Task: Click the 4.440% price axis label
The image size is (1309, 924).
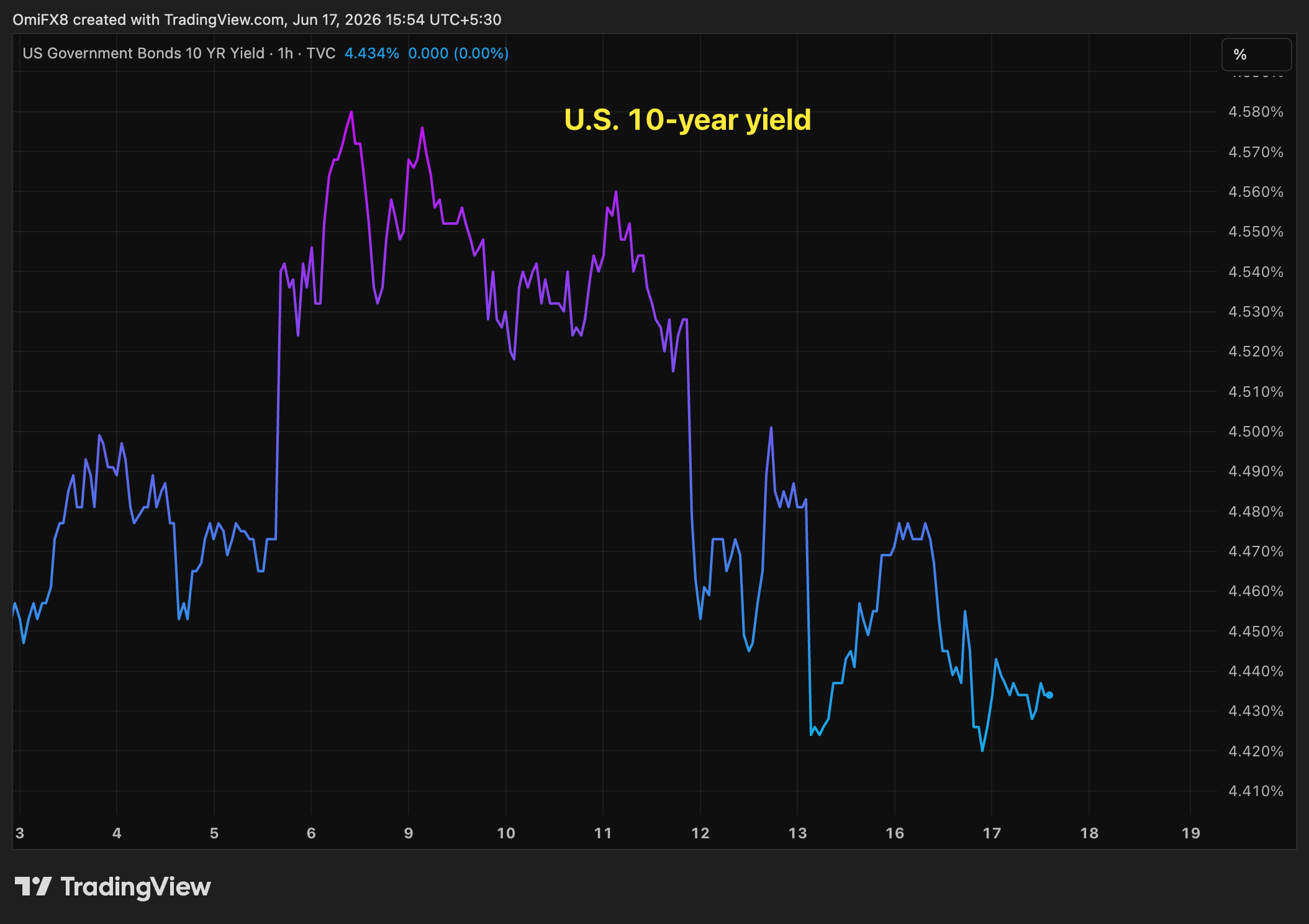Action: coord(1256,671)
